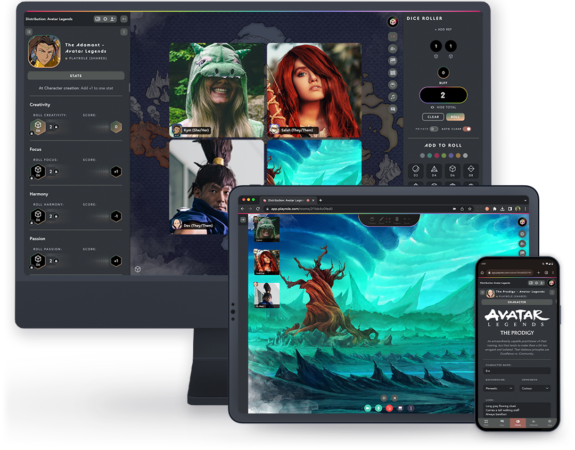Image resolution: width=575 pixels, height=450 pixels.
Task: Click the red hang-up button on the tablet
Action: pos(389,408)
